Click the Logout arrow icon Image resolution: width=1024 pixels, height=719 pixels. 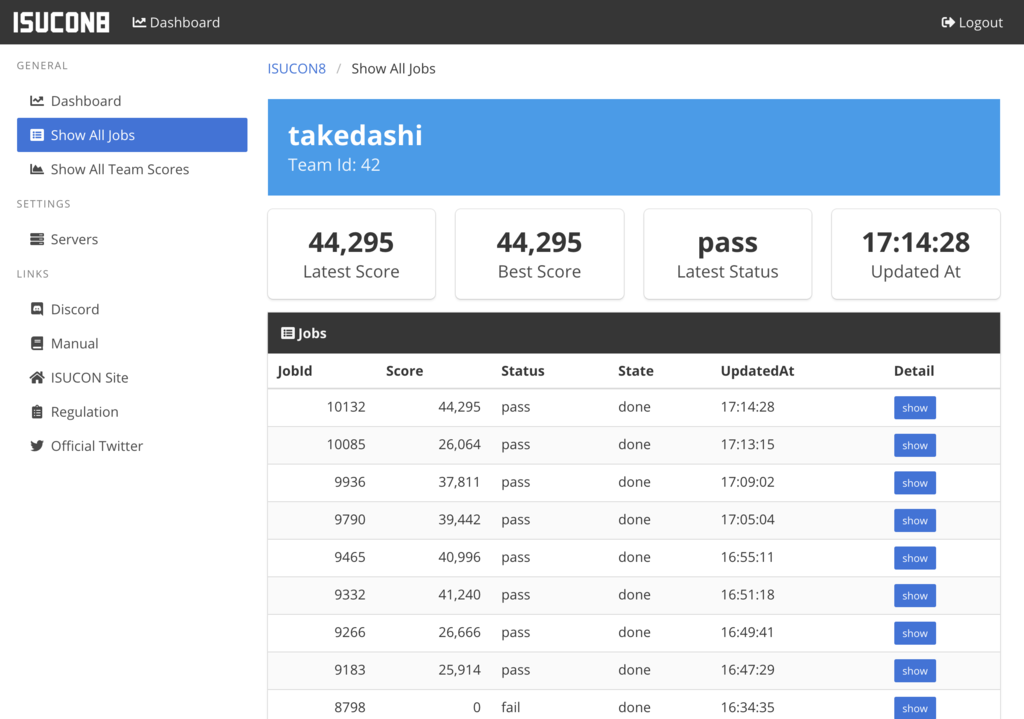click(x=948, y=22)
